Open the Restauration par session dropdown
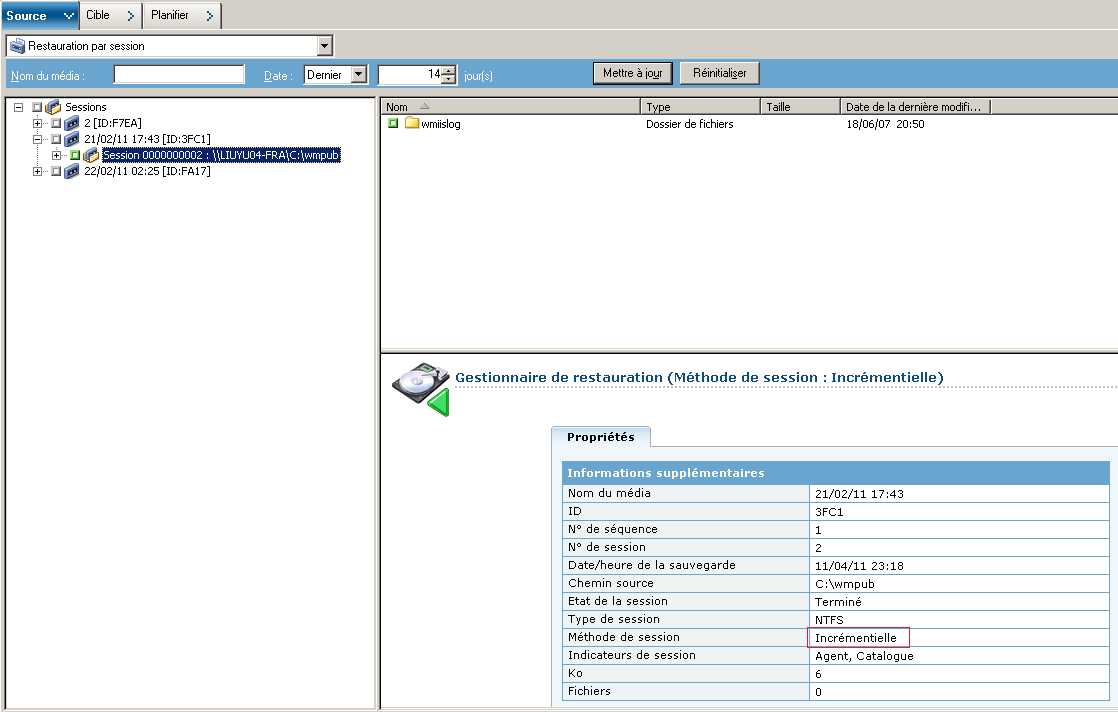This screenshot has width=1118, height=712. [x=324, y=46]
